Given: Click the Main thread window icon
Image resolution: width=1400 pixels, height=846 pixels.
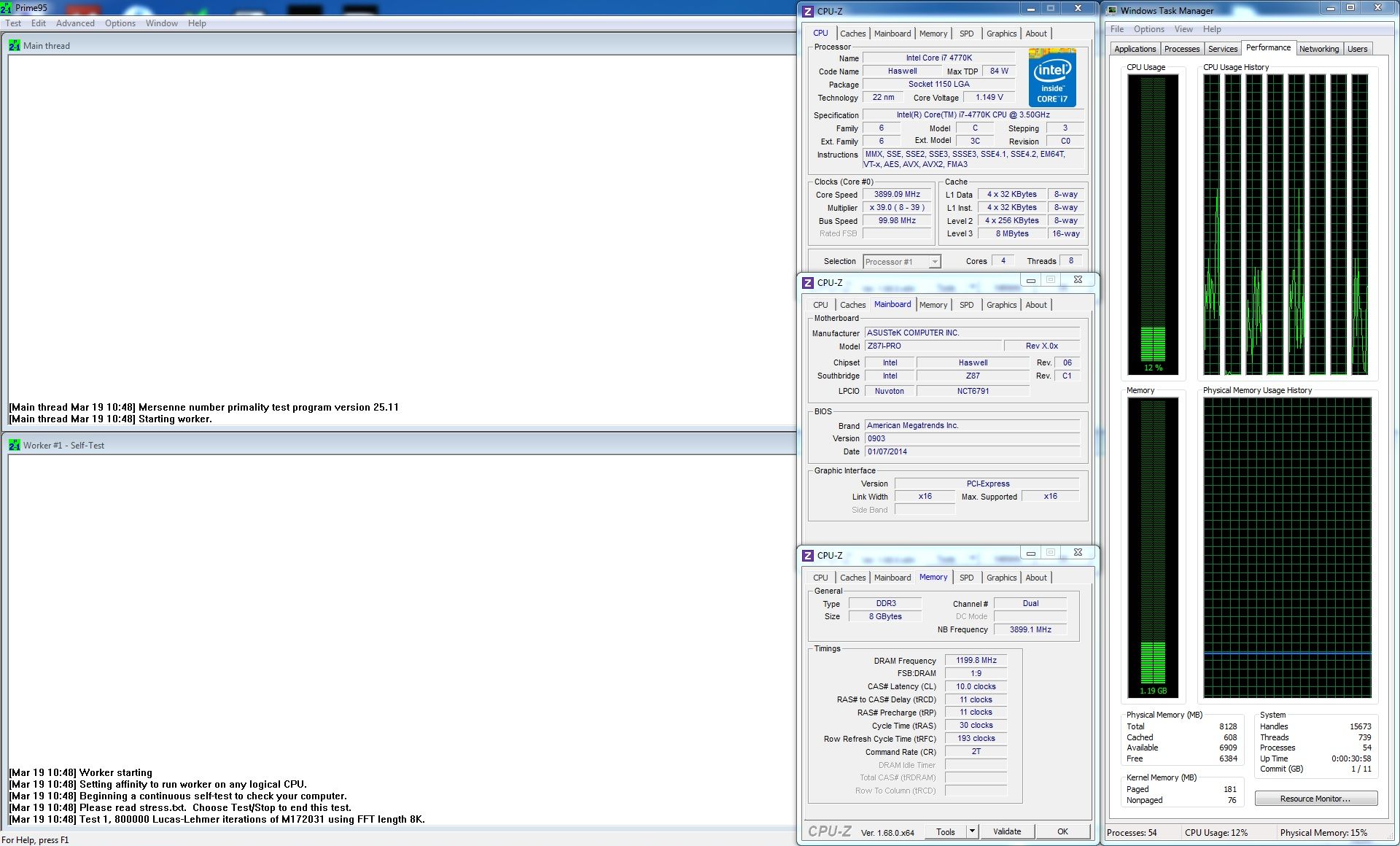Looking at the screenshot, I should [15, 45].
